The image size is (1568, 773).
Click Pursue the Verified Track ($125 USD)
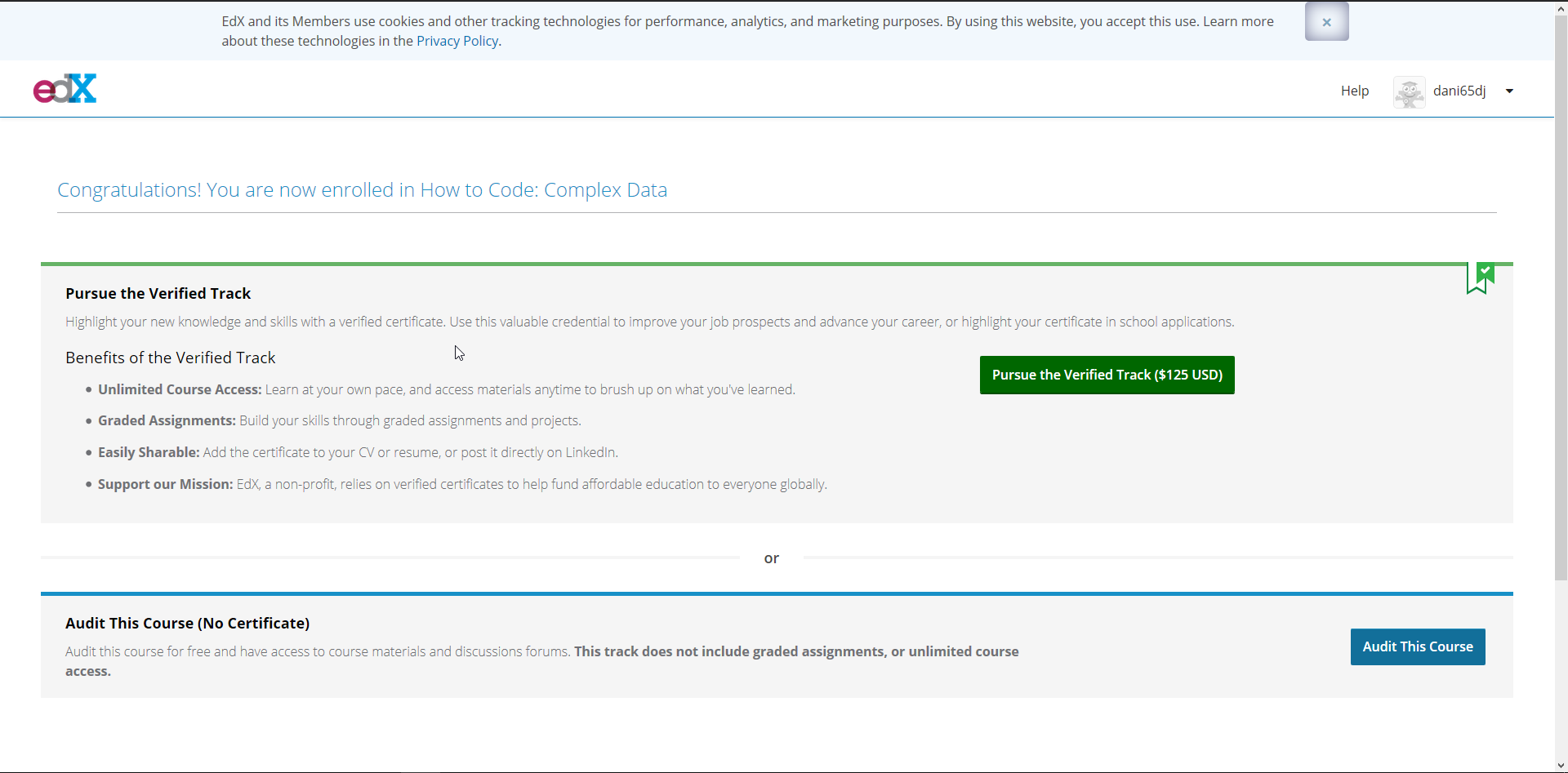1107,375
